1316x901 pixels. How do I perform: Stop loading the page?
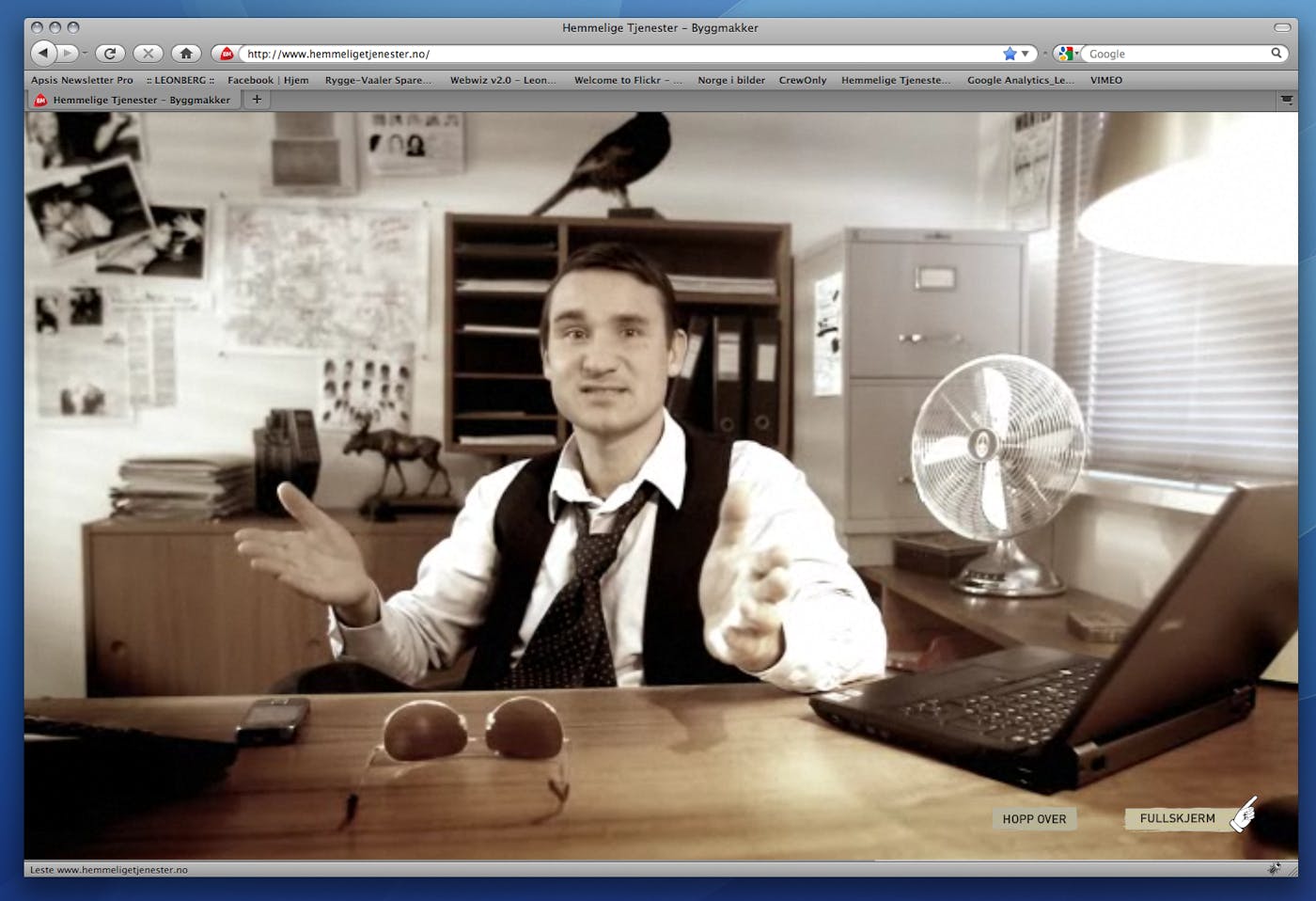pyautogui.click(x=148, y=54)
